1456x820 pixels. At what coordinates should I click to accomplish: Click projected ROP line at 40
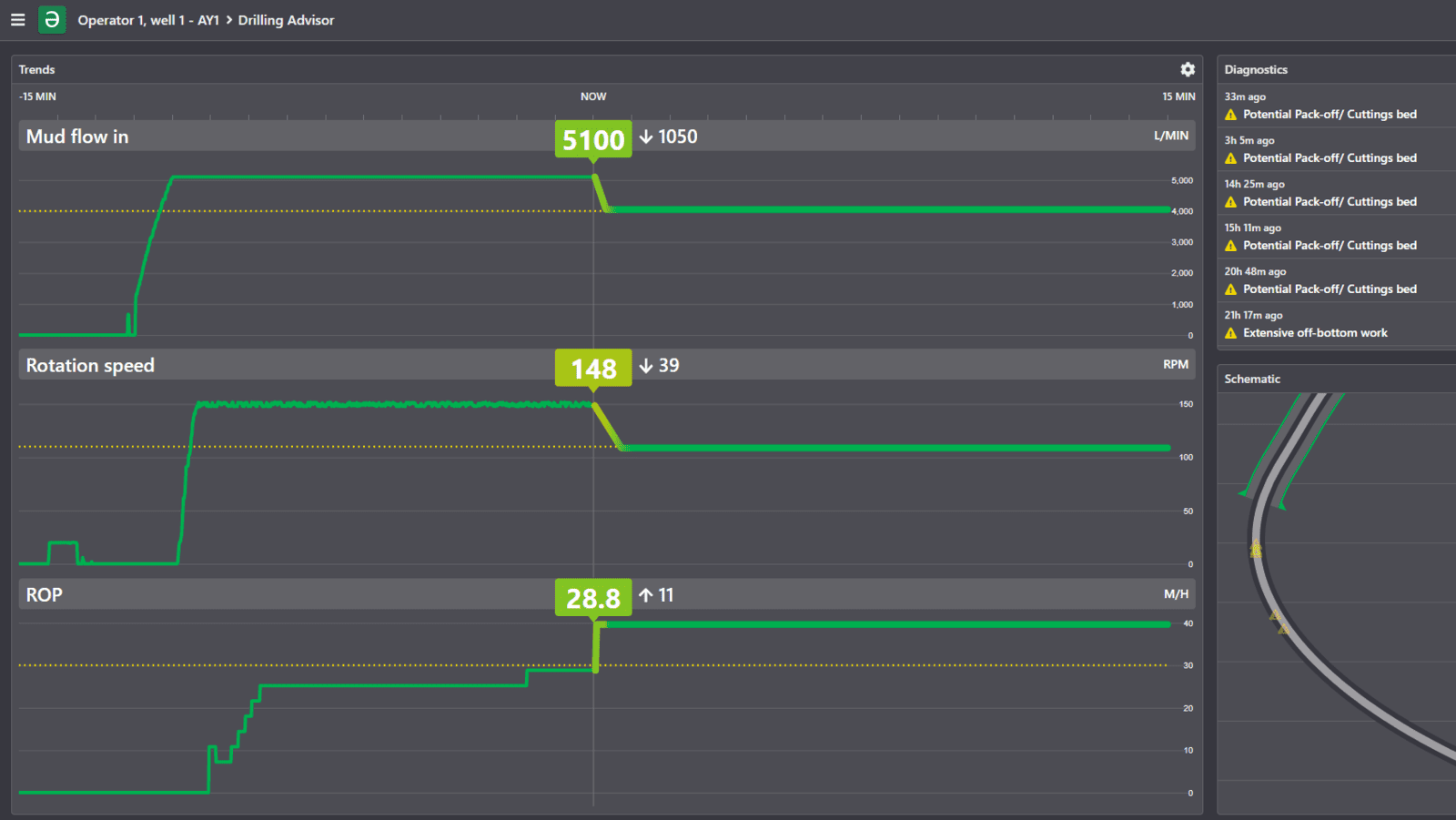pos(885,624)
